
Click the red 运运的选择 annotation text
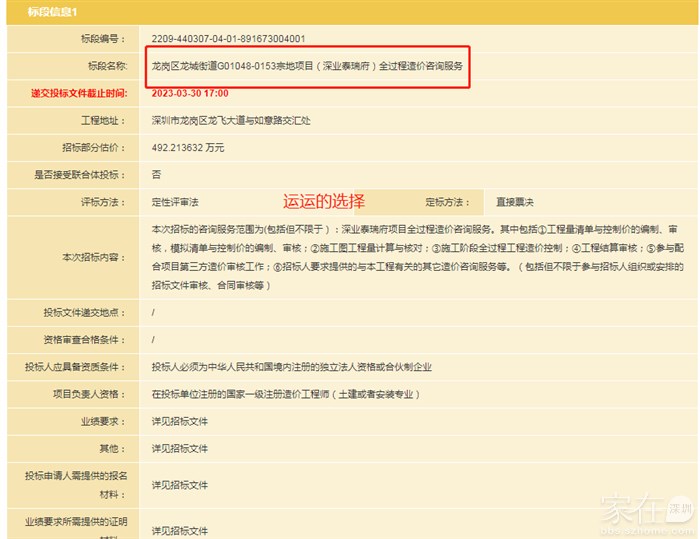[323, 200]
